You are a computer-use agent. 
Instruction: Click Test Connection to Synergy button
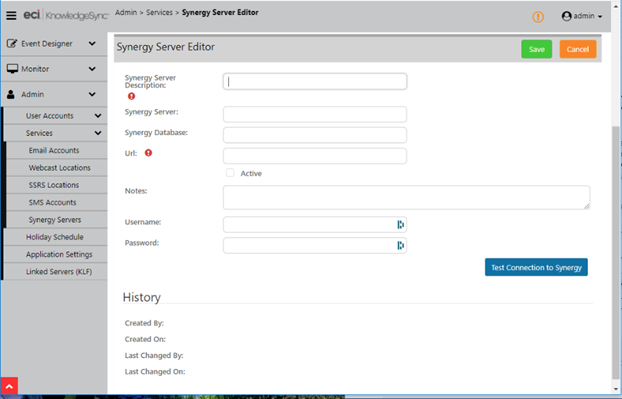point(536,267)
